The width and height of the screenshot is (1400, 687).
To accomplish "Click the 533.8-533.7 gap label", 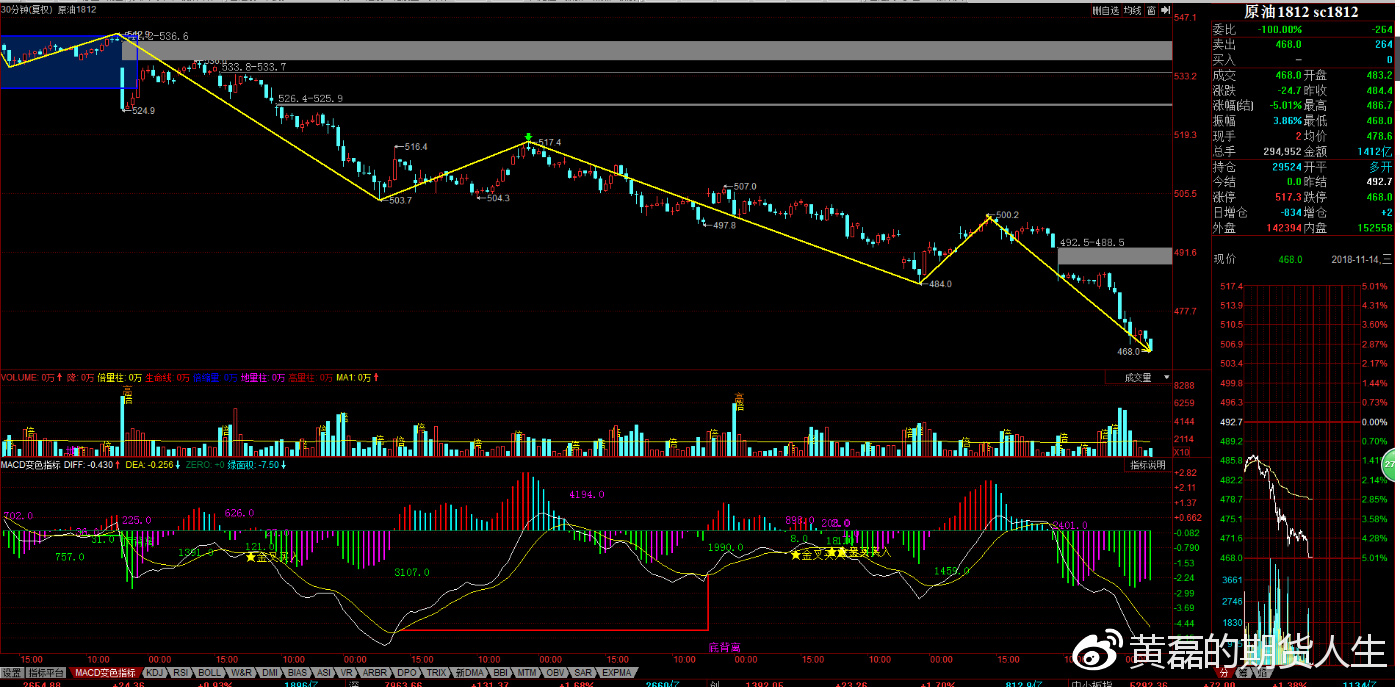I will coord(253,67).
